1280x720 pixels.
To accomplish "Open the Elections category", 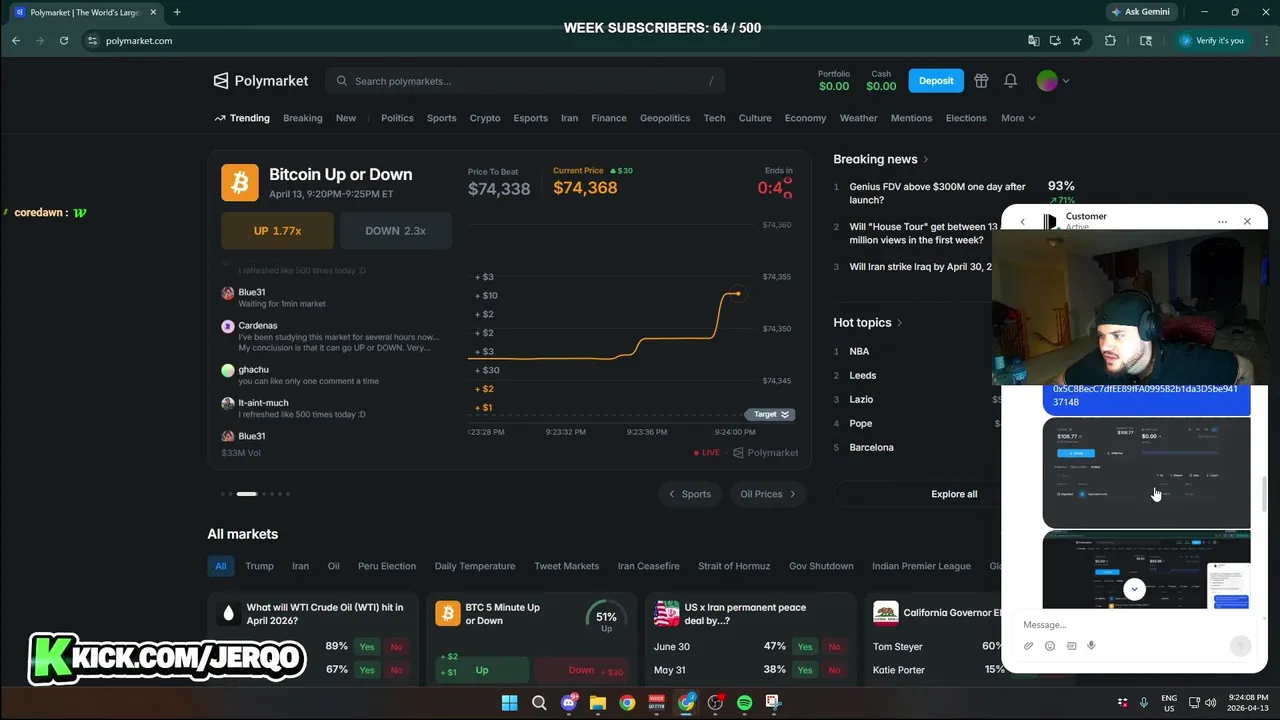I will [966, 118].
